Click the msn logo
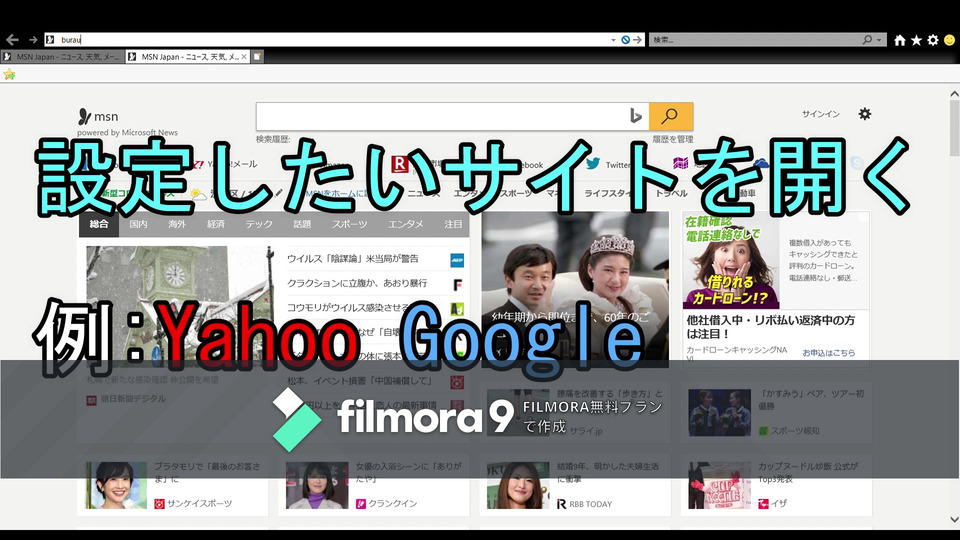The width and height of the screenshot is (960, 540). click(99, 116)
